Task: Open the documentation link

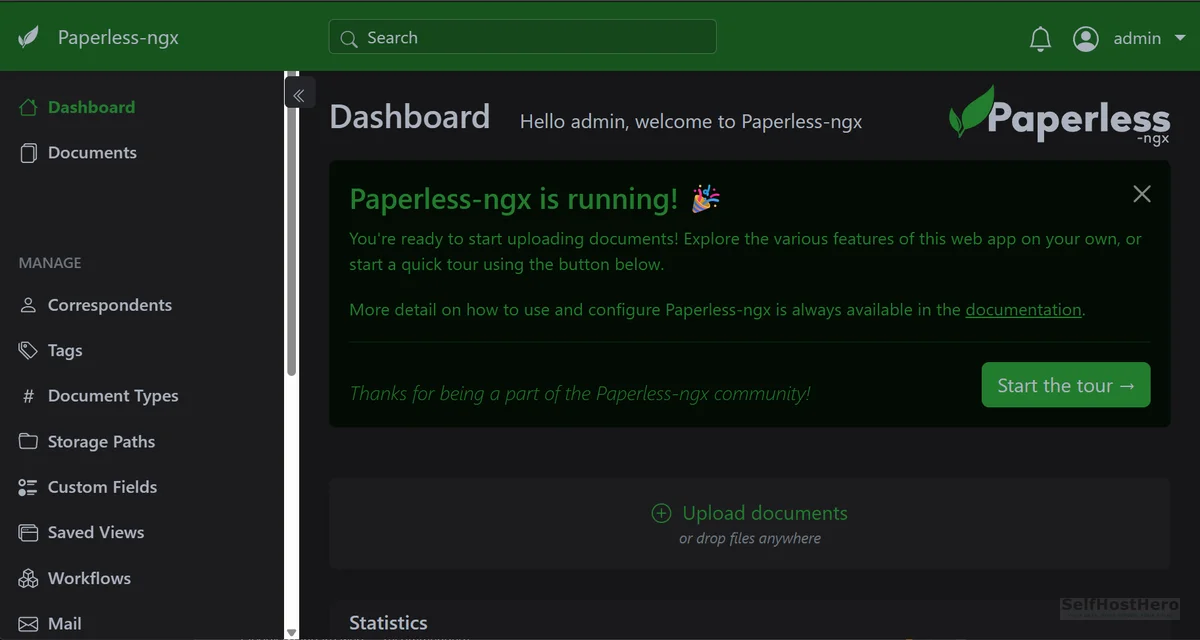Action: coord(1023,309)
